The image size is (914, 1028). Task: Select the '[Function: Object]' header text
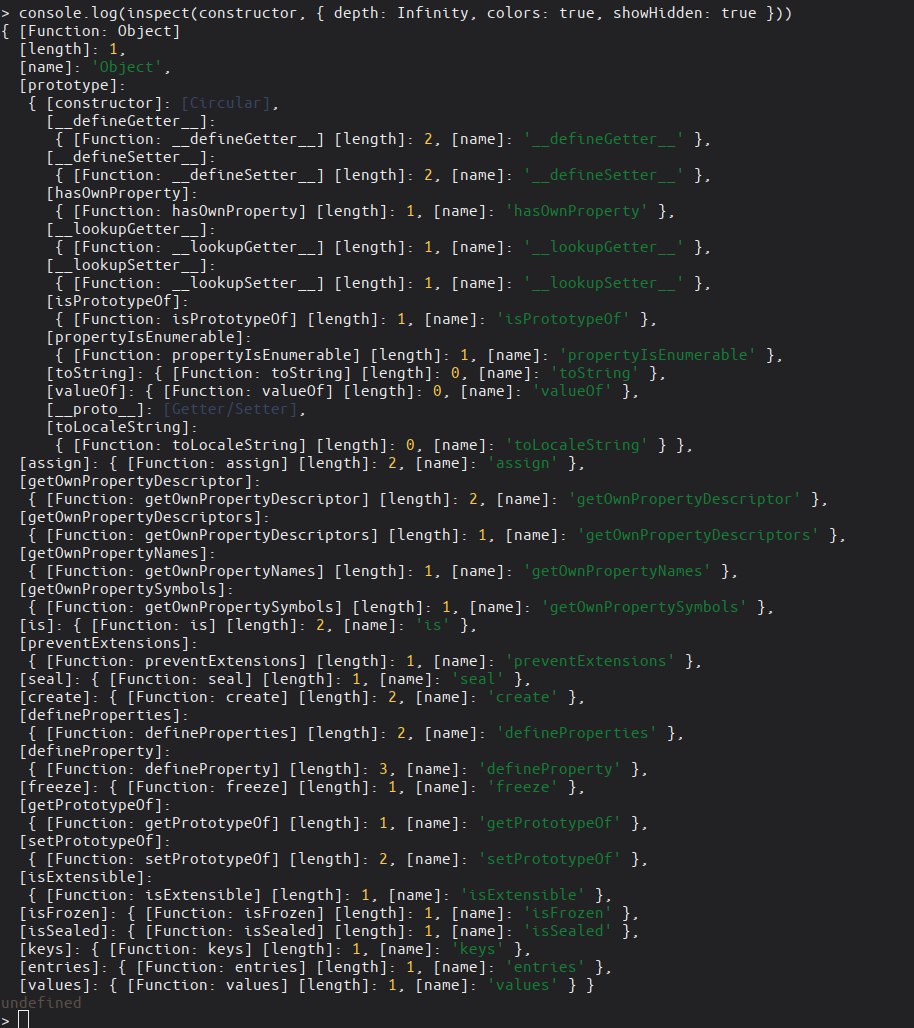100,31
